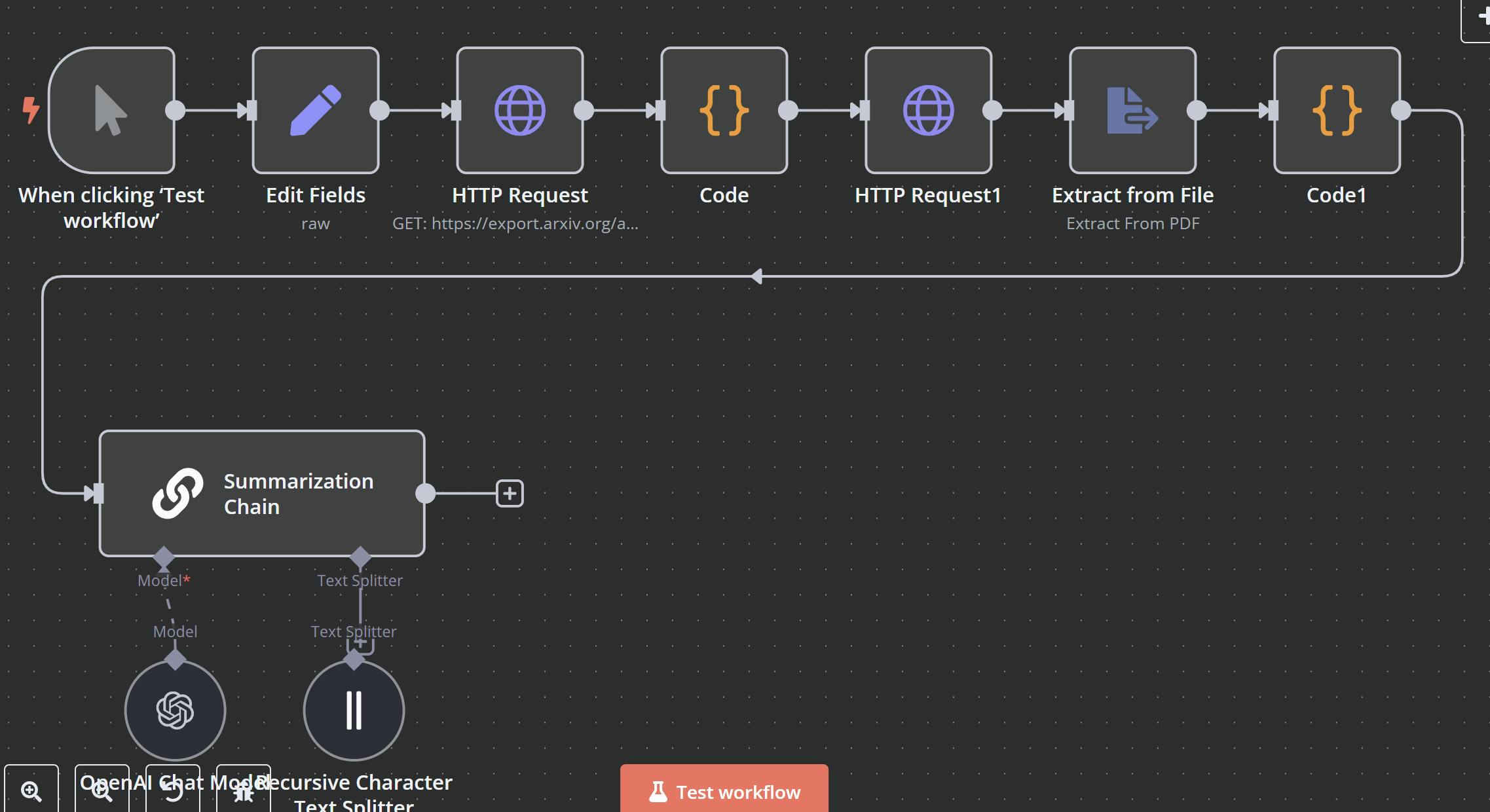The width and height of the screenshot is (1490, 812).
Task: Select the Summarization Chain node
Action: pyautogui.click(x=262, y=493)
